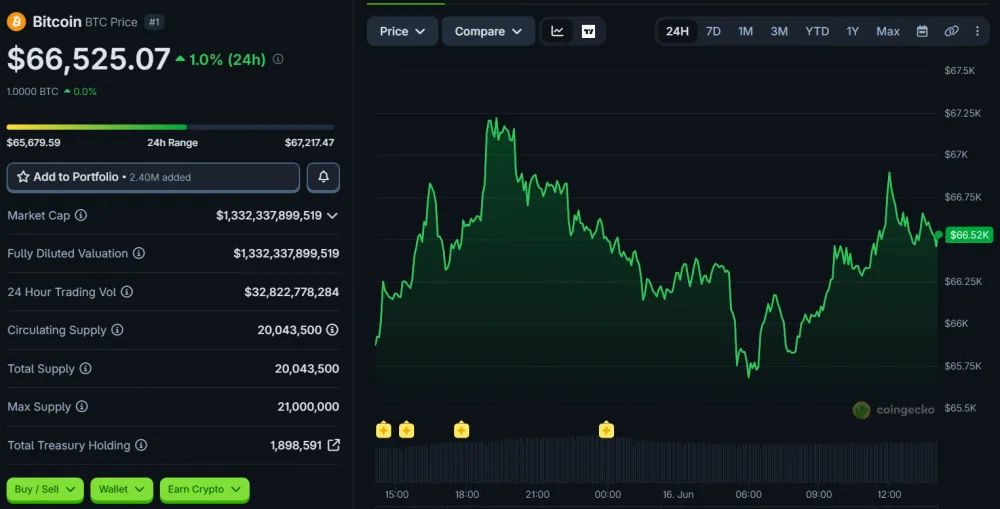Click the $32,822,778,284 trading volume value
The image size is (1000, 509).
291,291
